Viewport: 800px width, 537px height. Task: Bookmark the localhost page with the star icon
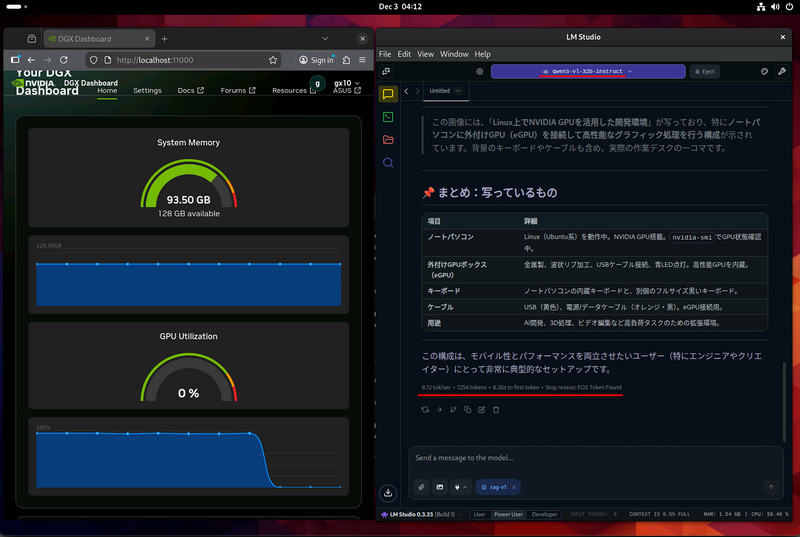[273, 60]
